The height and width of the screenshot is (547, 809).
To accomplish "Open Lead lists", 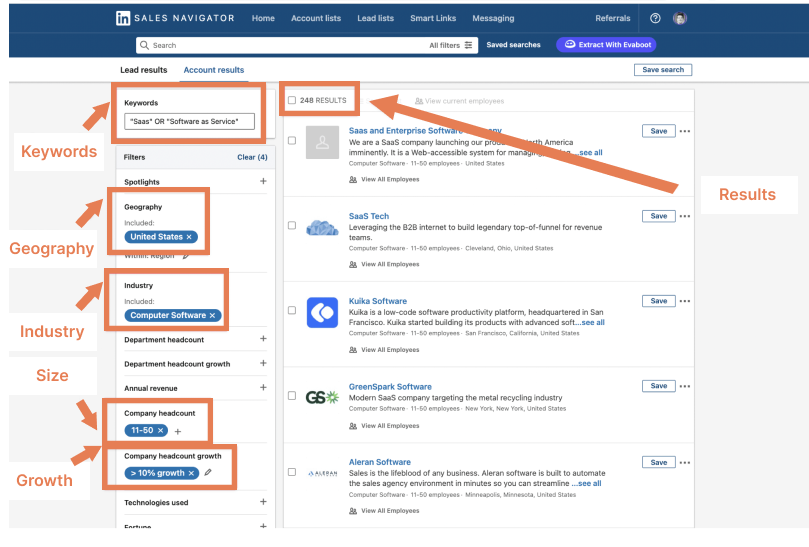I will [376, 18].
